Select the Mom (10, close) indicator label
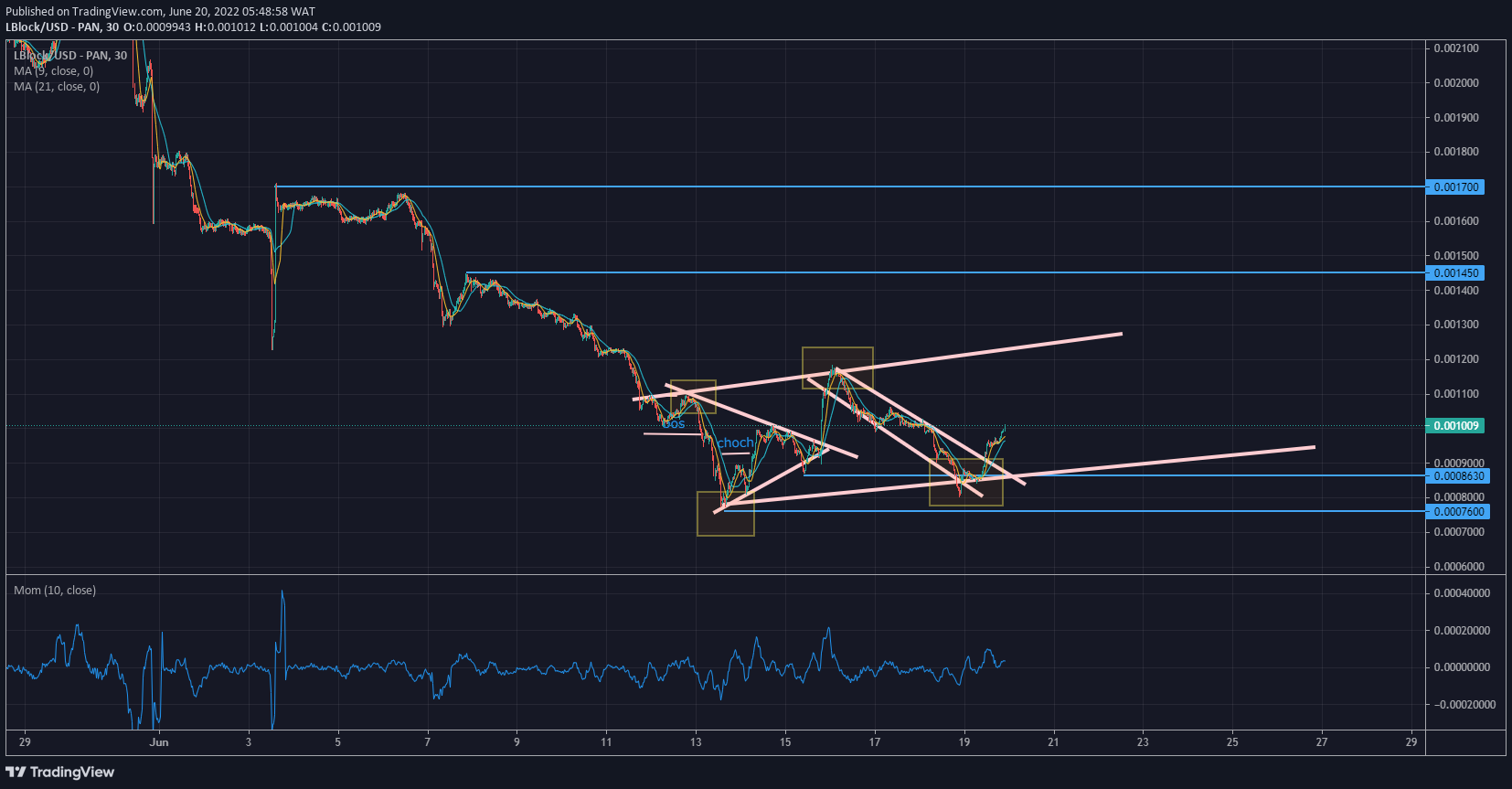 [x=55, y=591]
